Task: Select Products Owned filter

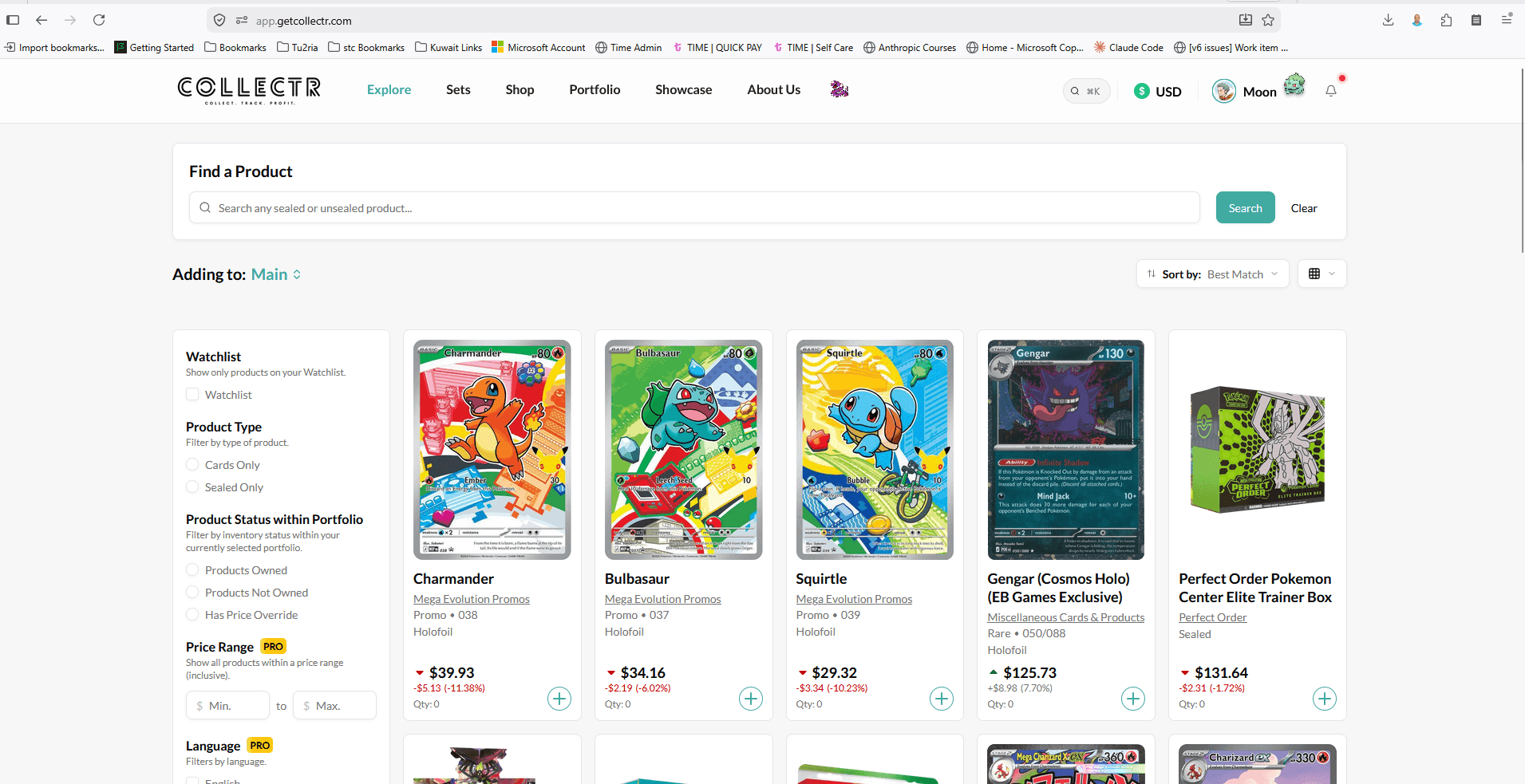Action: (x=192, y=569)
